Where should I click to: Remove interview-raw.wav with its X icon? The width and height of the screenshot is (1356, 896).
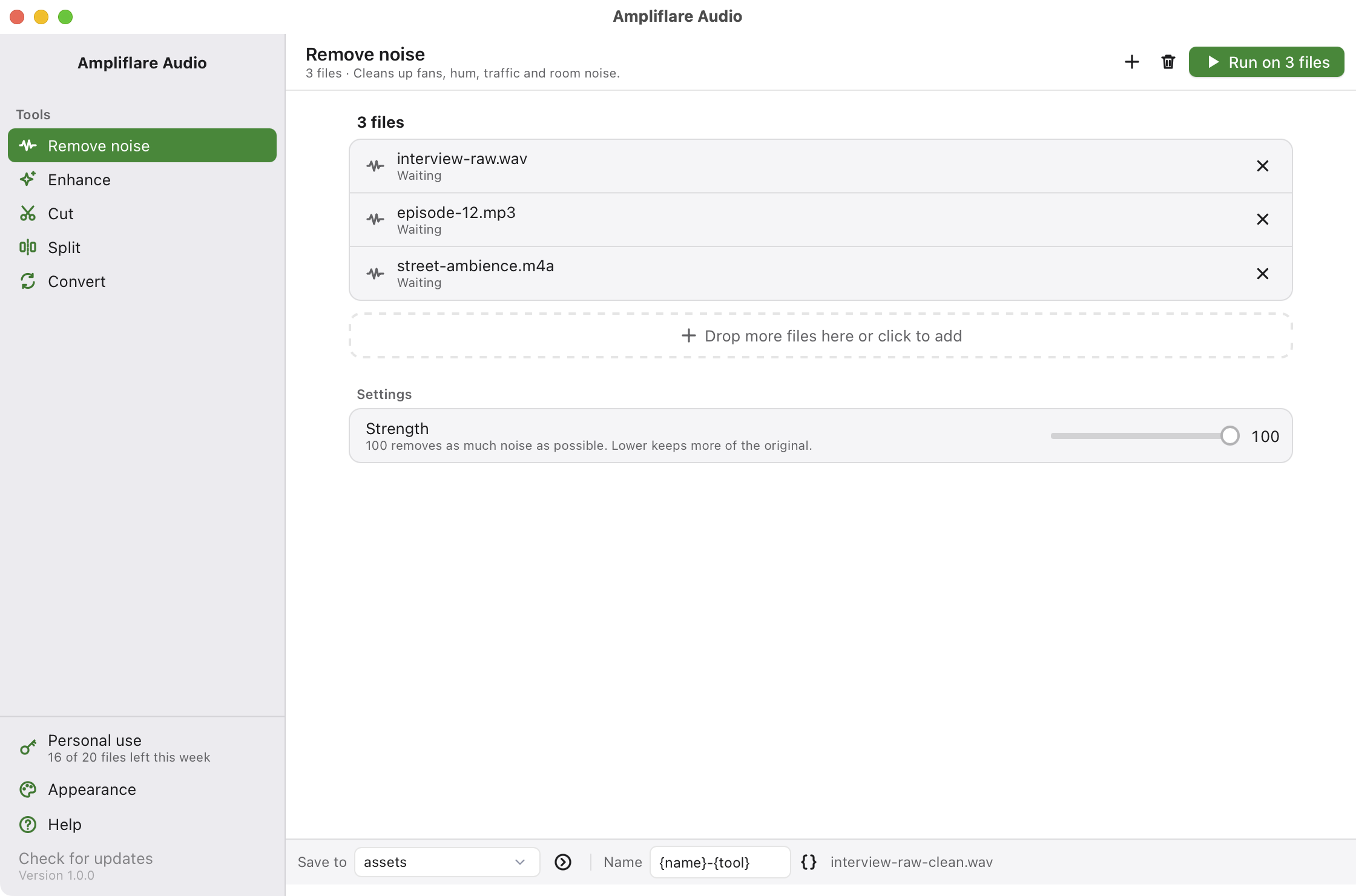click(x=1263, y=166)
